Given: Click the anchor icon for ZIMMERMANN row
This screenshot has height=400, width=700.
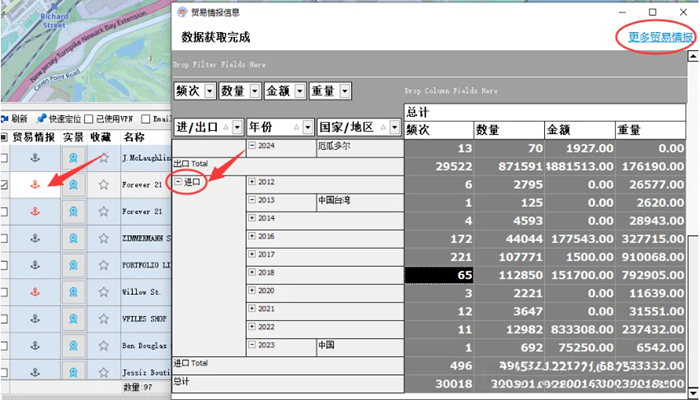Looking at the screenshot, I should (35, 238).
